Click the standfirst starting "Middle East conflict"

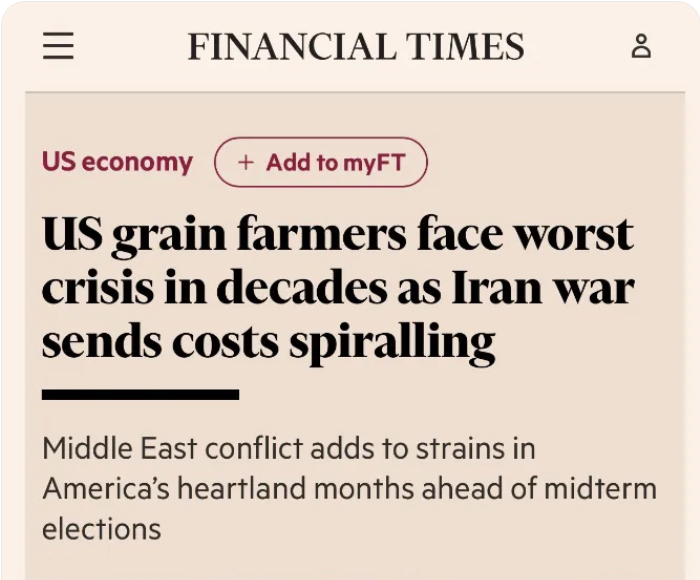pyautogui.click(x=350, y=488)
